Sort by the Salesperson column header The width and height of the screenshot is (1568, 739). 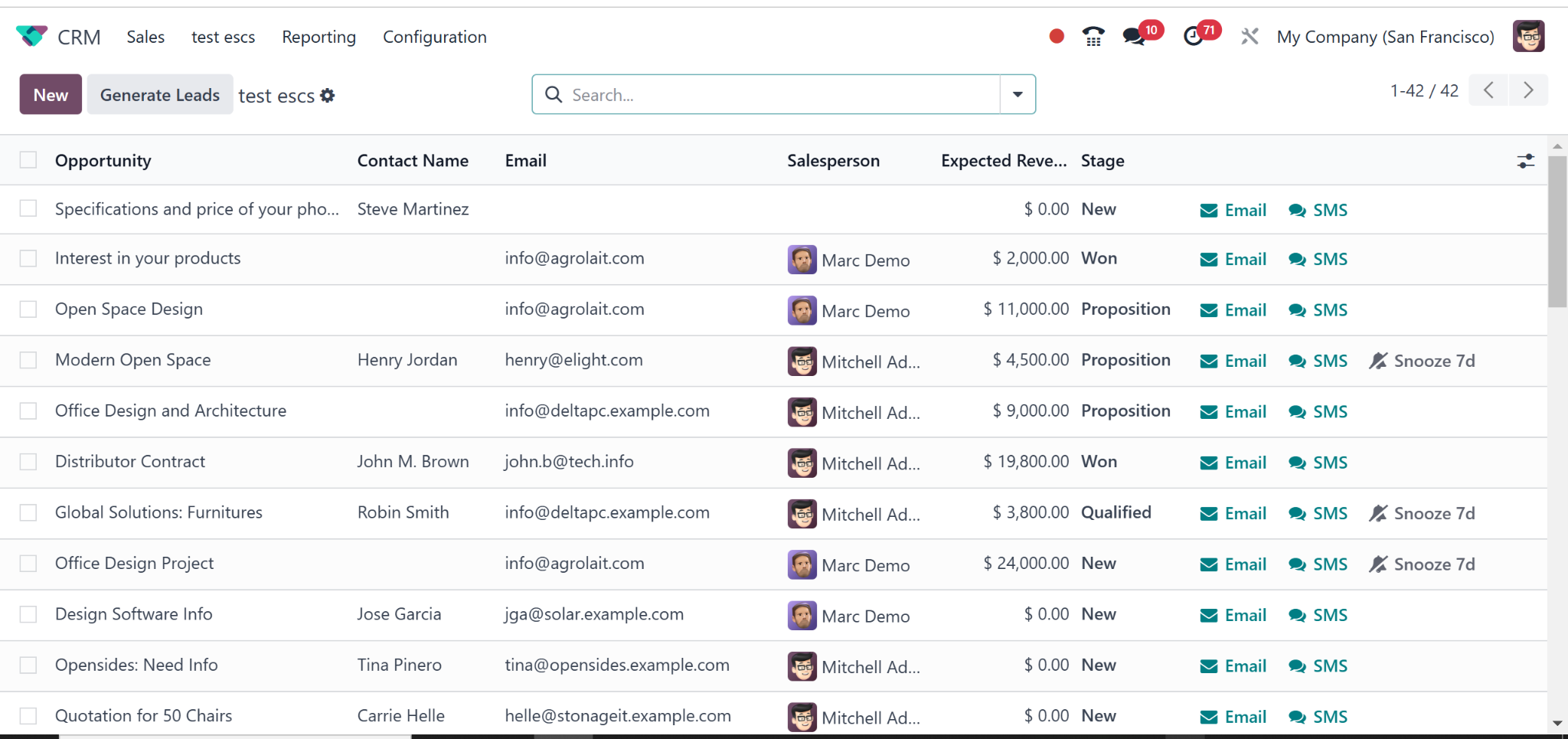(833, 161)
